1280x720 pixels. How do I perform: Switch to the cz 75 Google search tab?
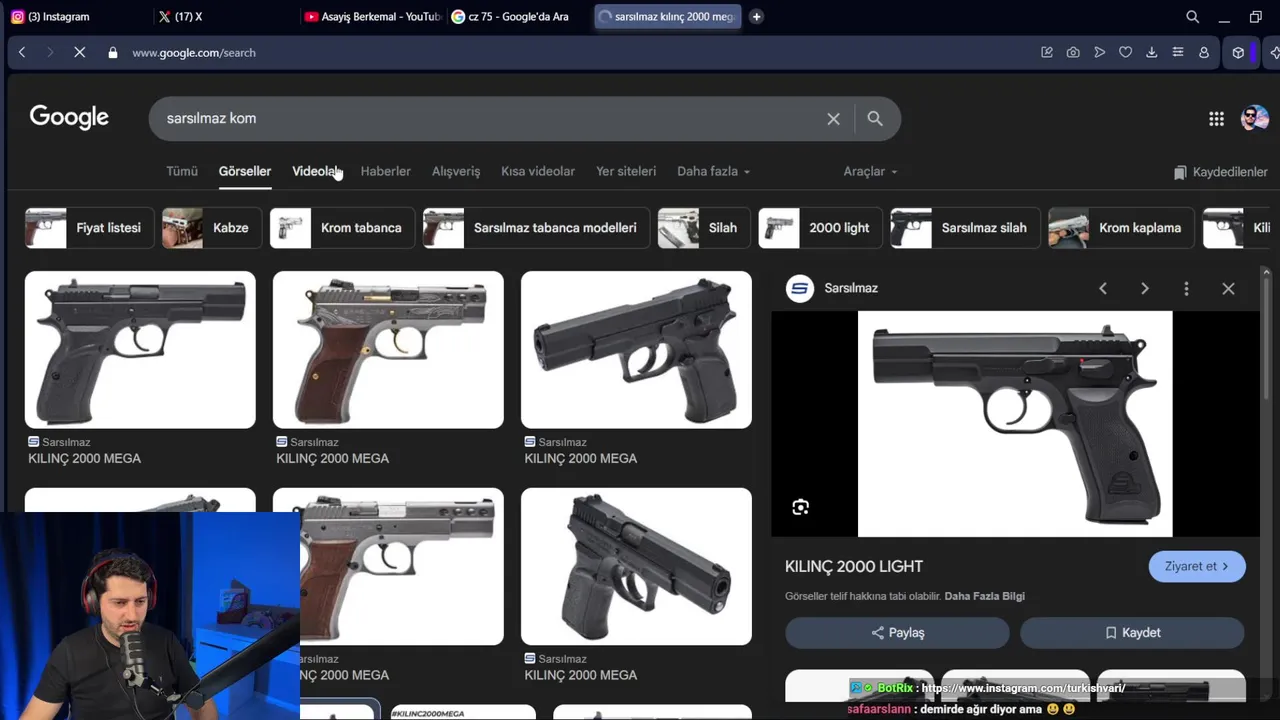click(x=510, y=17)
